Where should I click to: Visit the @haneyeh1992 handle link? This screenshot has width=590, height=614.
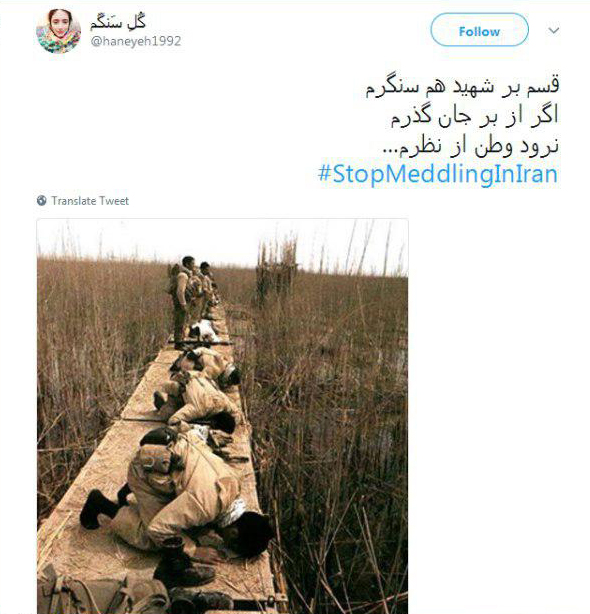click(x=136, y=41)
